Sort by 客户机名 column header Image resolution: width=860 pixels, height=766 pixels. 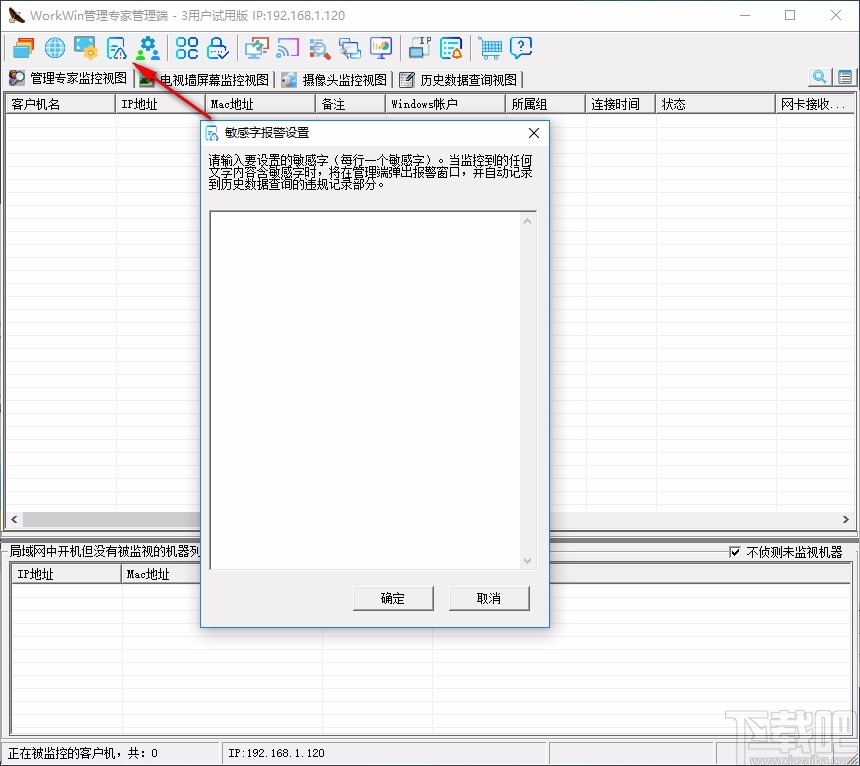(60, 104)
